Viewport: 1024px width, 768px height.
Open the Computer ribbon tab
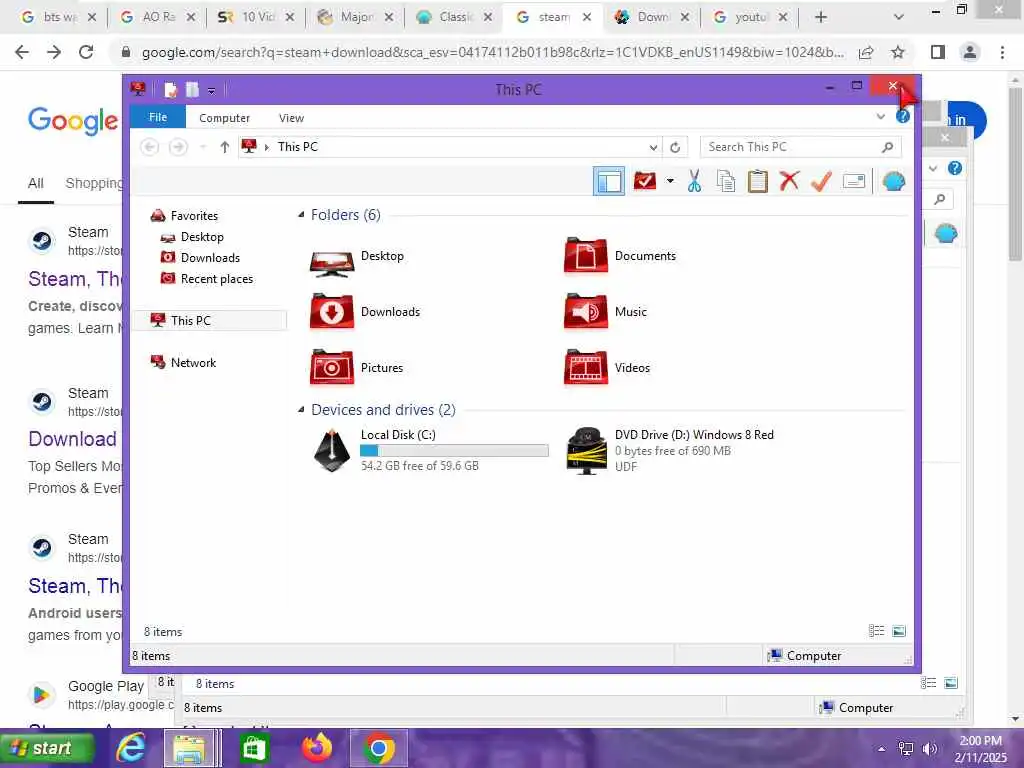tap(224, 118)
